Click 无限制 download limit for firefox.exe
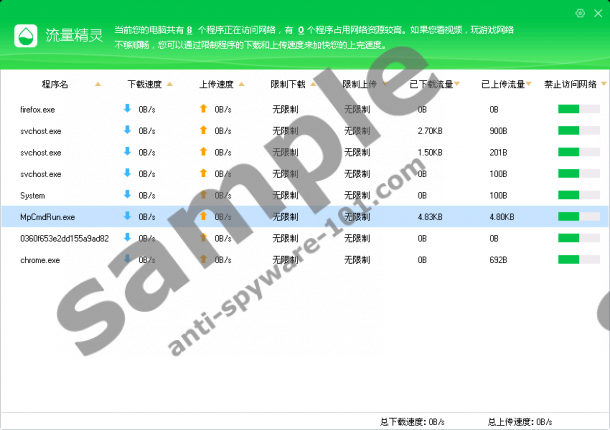The height and width of the screenshot is (430, 610). point(285,108)
